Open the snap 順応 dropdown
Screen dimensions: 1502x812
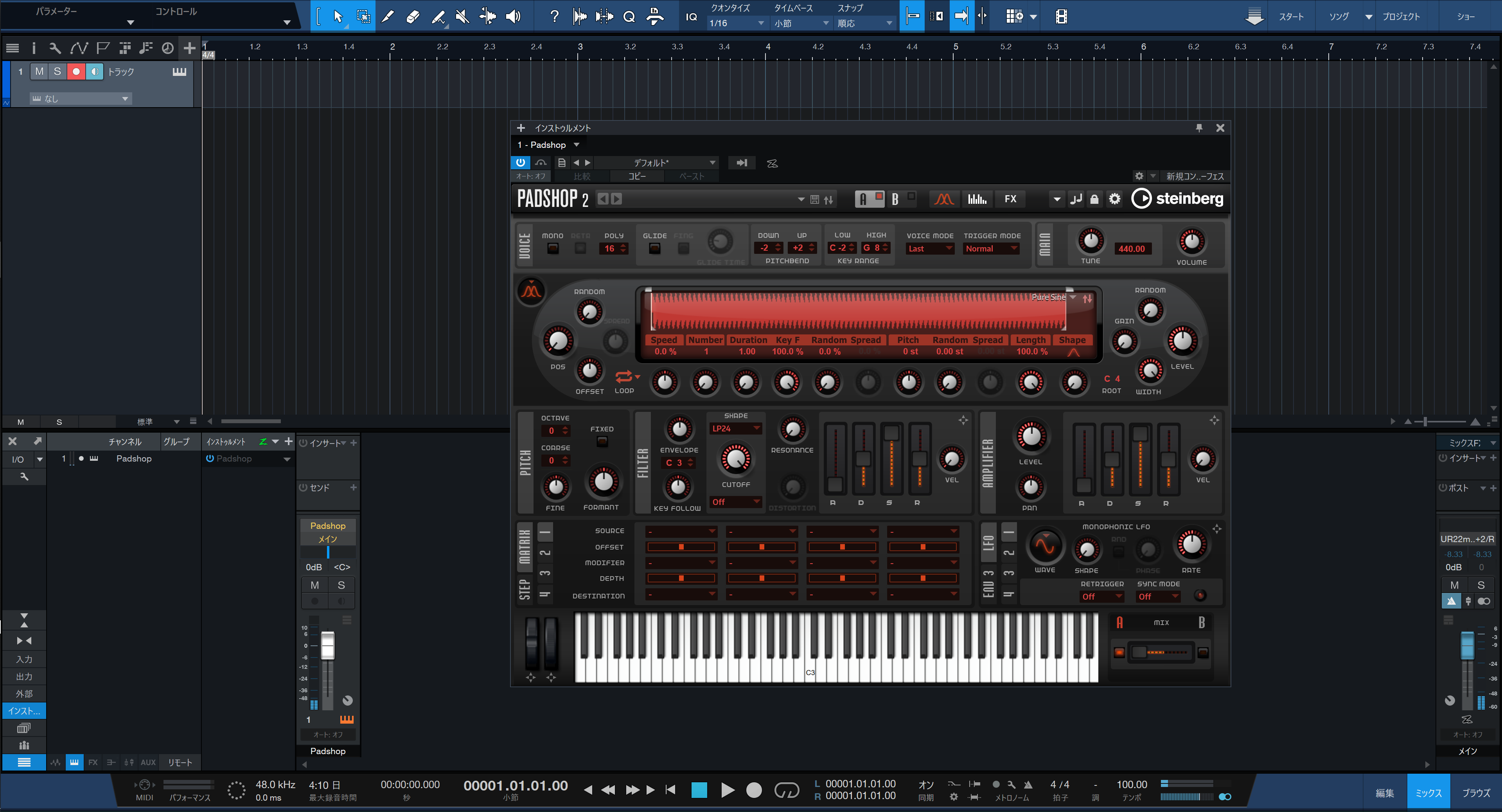(865, 23)
